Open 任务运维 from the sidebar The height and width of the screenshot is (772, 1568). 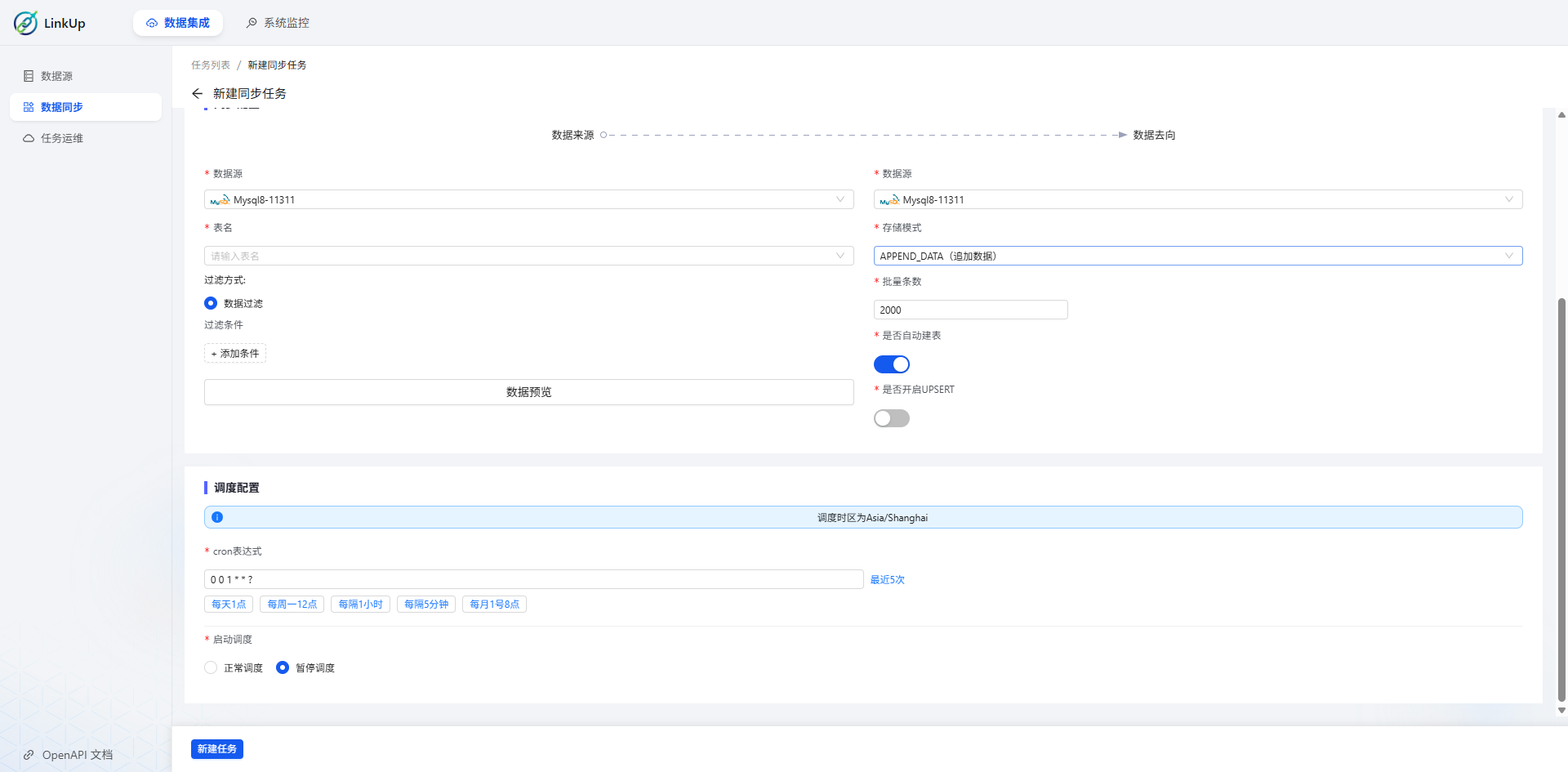click(28, 137)
